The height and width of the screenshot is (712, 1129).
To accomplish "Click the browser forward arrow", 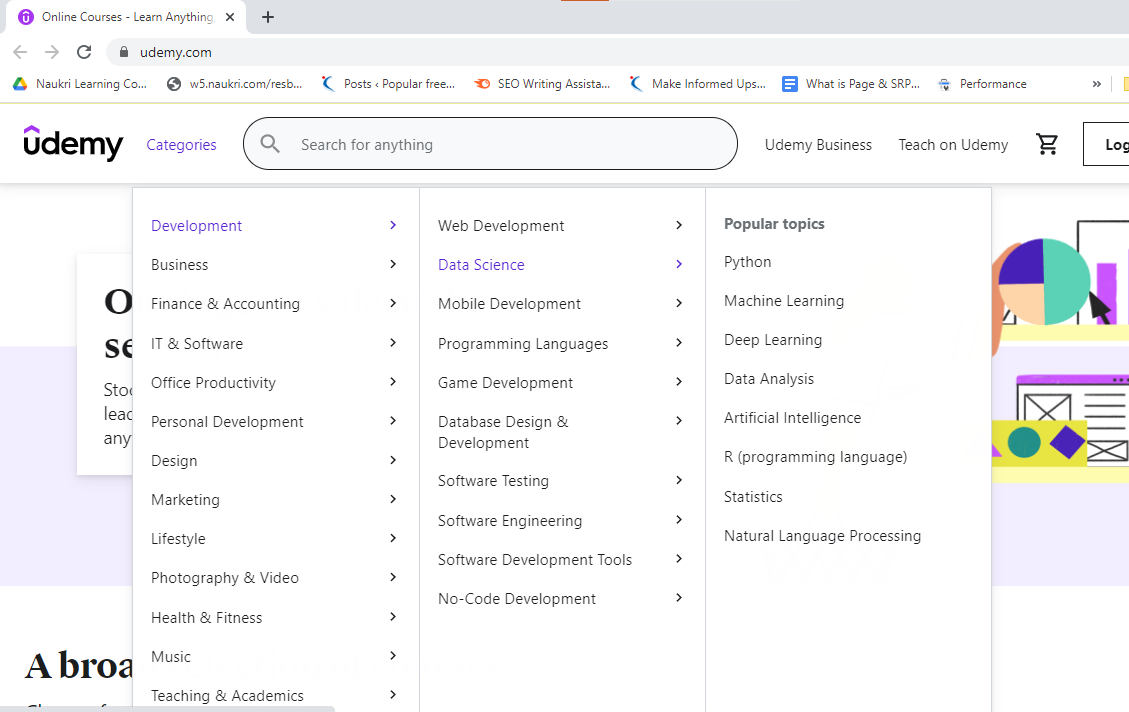I will pyautogui.click(x=52, y=52).
